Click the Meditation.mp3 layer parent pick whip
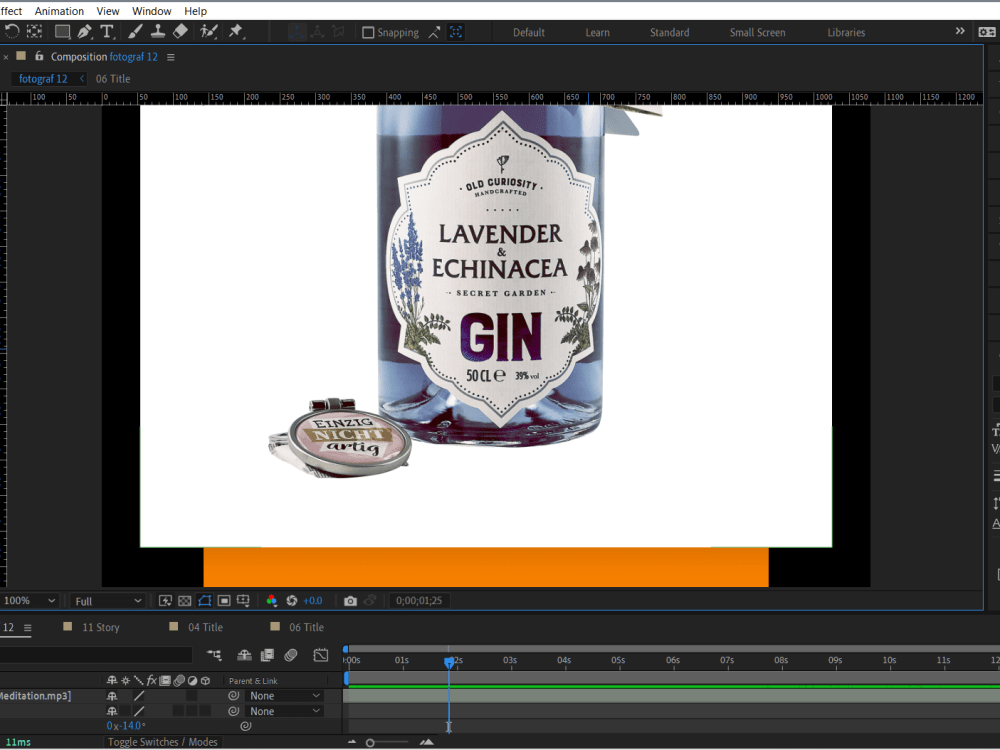The height and width of the screenshot is (750, 1000). (233, 696)
